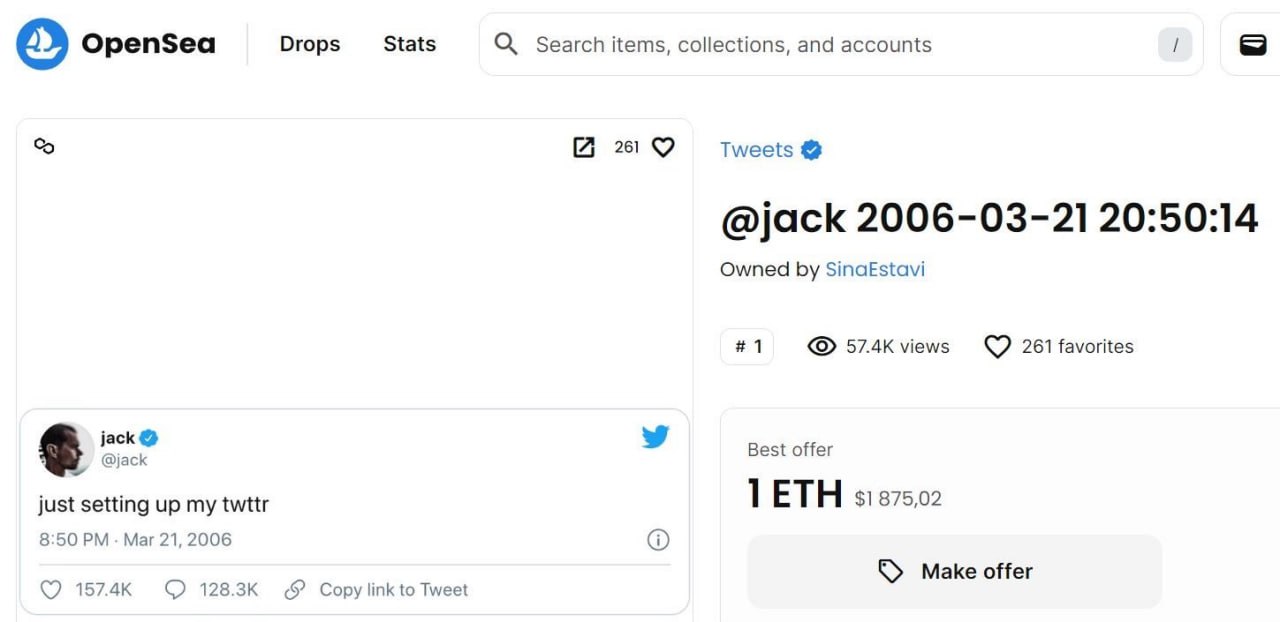
Task: Open the Tweets collection link
Action: click(756, 150)
